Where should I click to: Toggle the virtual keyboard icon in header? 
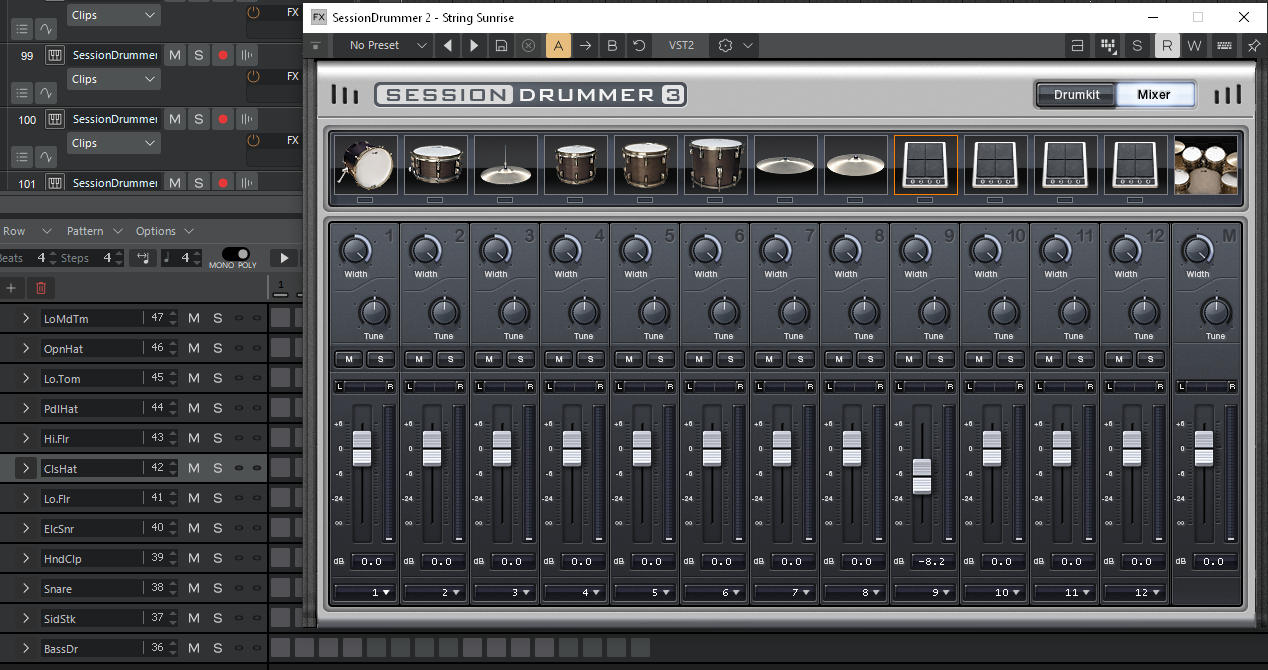tap(1224, 45)
